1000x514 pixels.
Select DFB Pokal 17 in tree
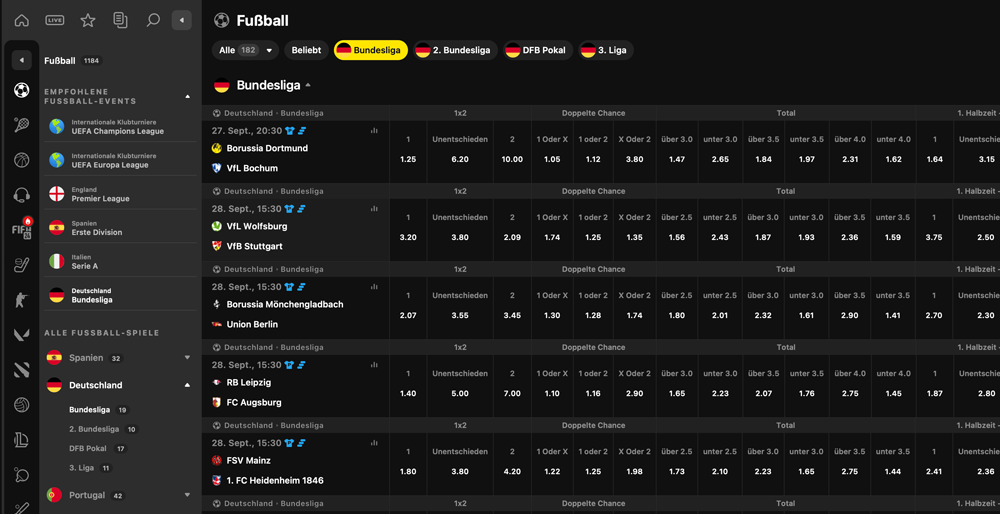[98, 449]
